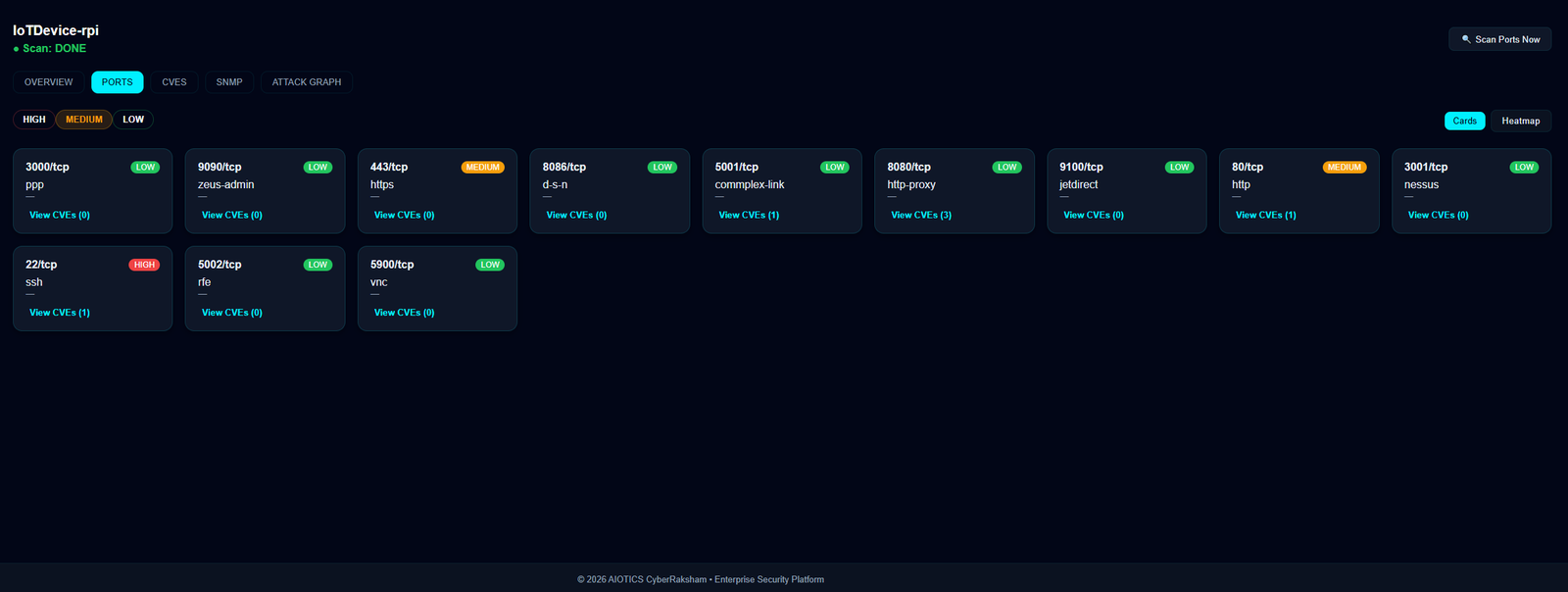Click the LOW badge on 3000/tcp card
1568x592 pixels.
(x=146, y=168)
